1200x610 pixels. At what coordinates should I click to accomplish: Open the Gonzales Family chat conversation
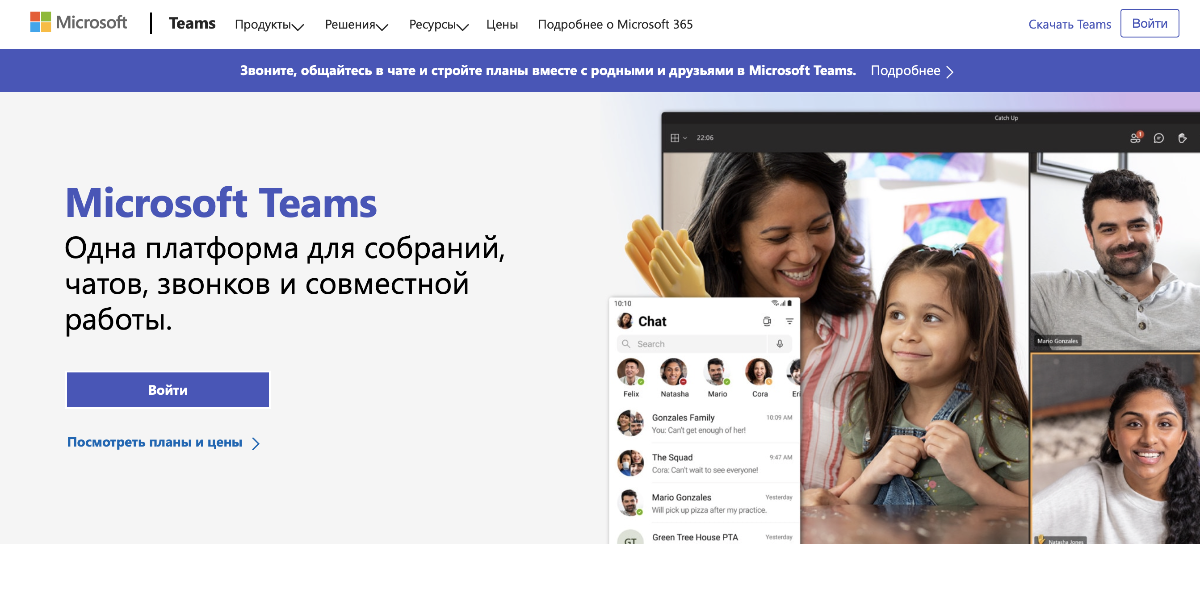coord(705,423)
